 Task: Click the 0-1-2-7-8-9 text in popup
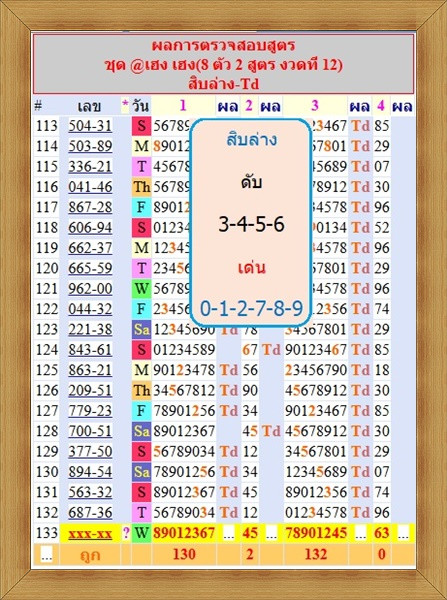coord(251,308)
